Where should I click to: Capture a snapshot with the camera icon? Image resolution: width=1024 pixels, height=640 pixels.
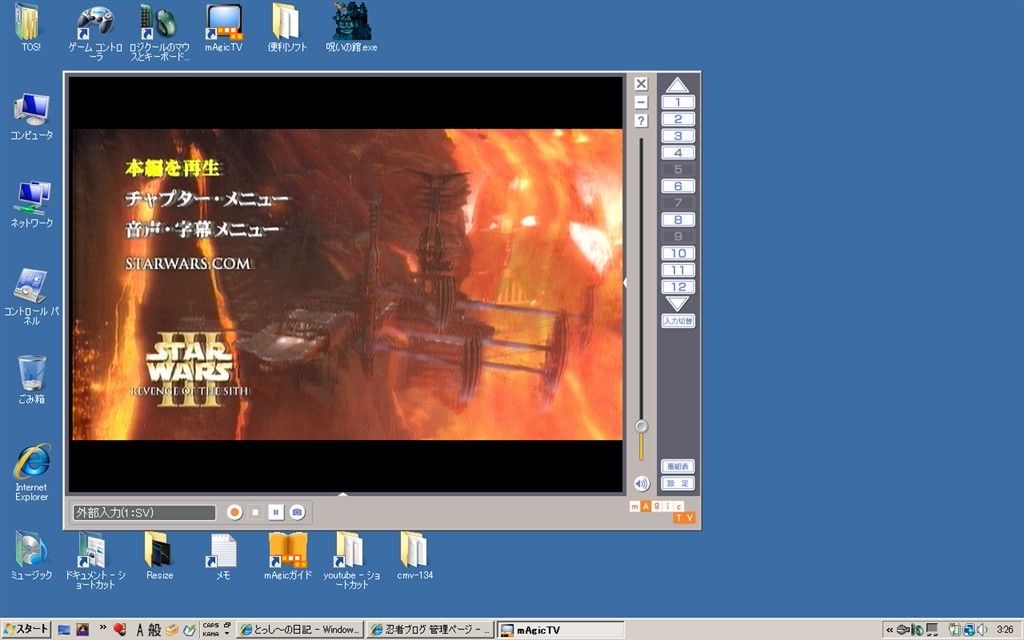[x=297, y=513]
